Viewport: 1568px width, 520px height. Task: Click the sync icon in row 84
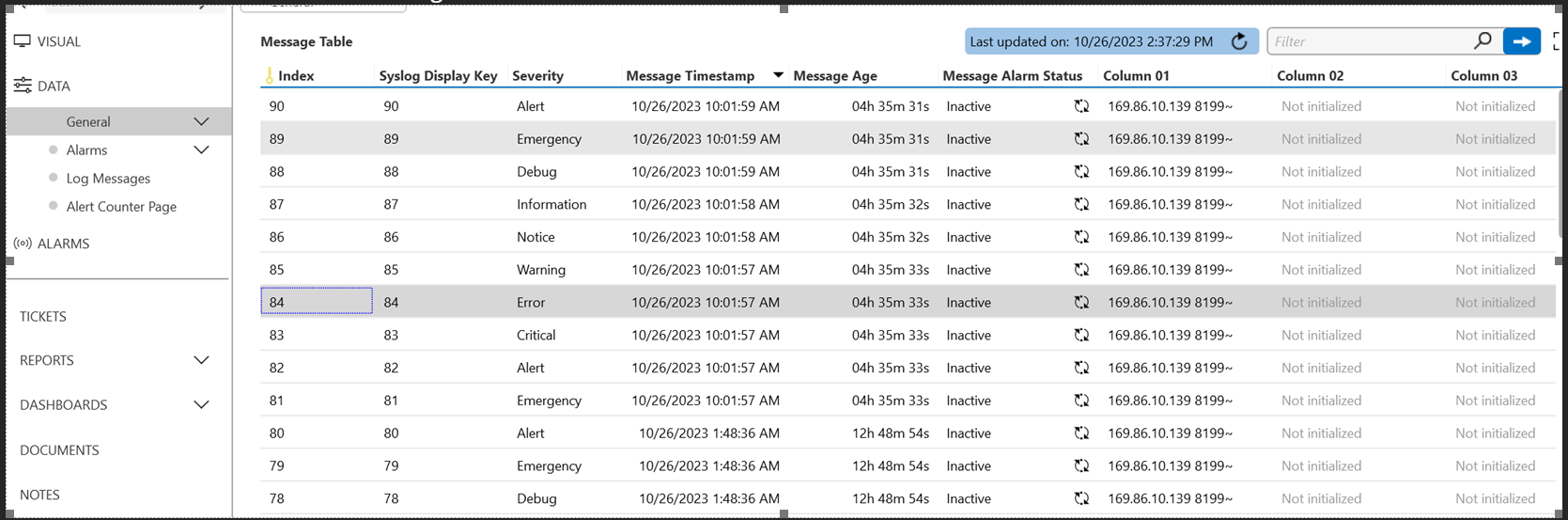(1081, 302)
